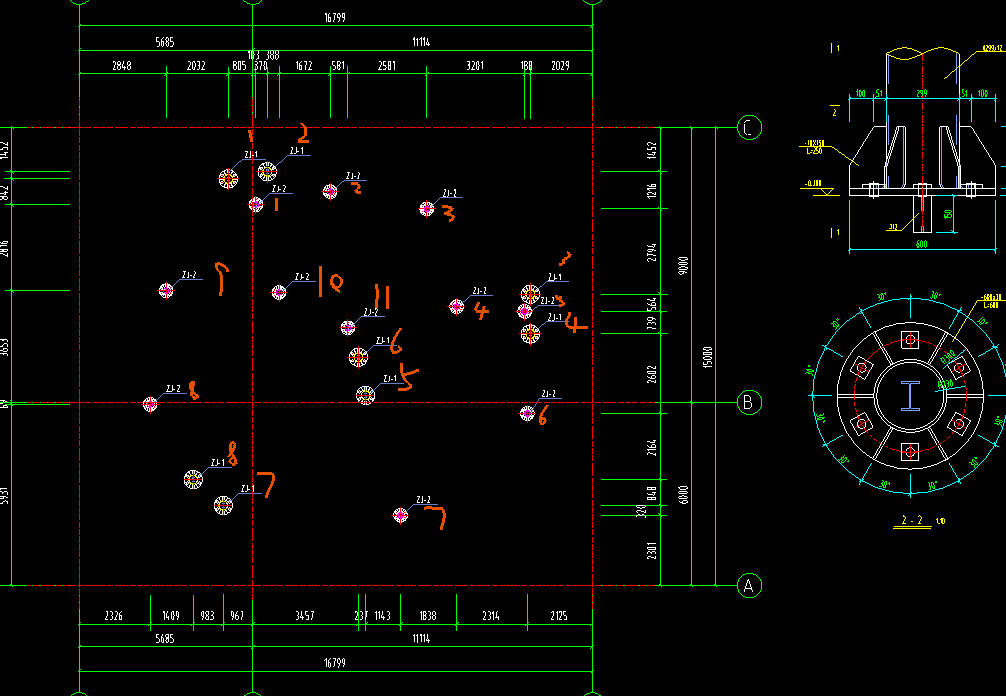
Task: Select the 967 dimension value
Action: pos(237,616)
